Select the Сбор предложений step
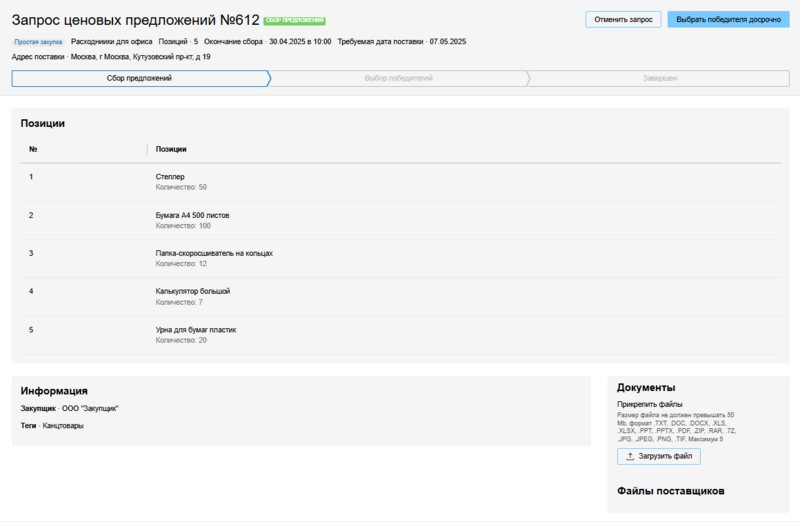 coord(139,78)
